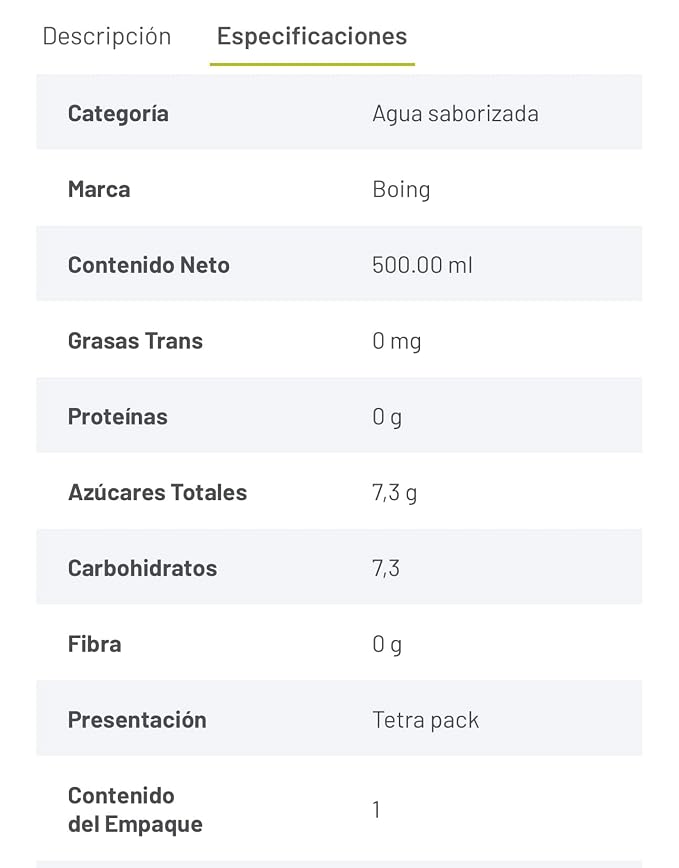Click the 0 mg value
Image resolution: width=679 pixels, height=868 pixels.
click(397, 342)
